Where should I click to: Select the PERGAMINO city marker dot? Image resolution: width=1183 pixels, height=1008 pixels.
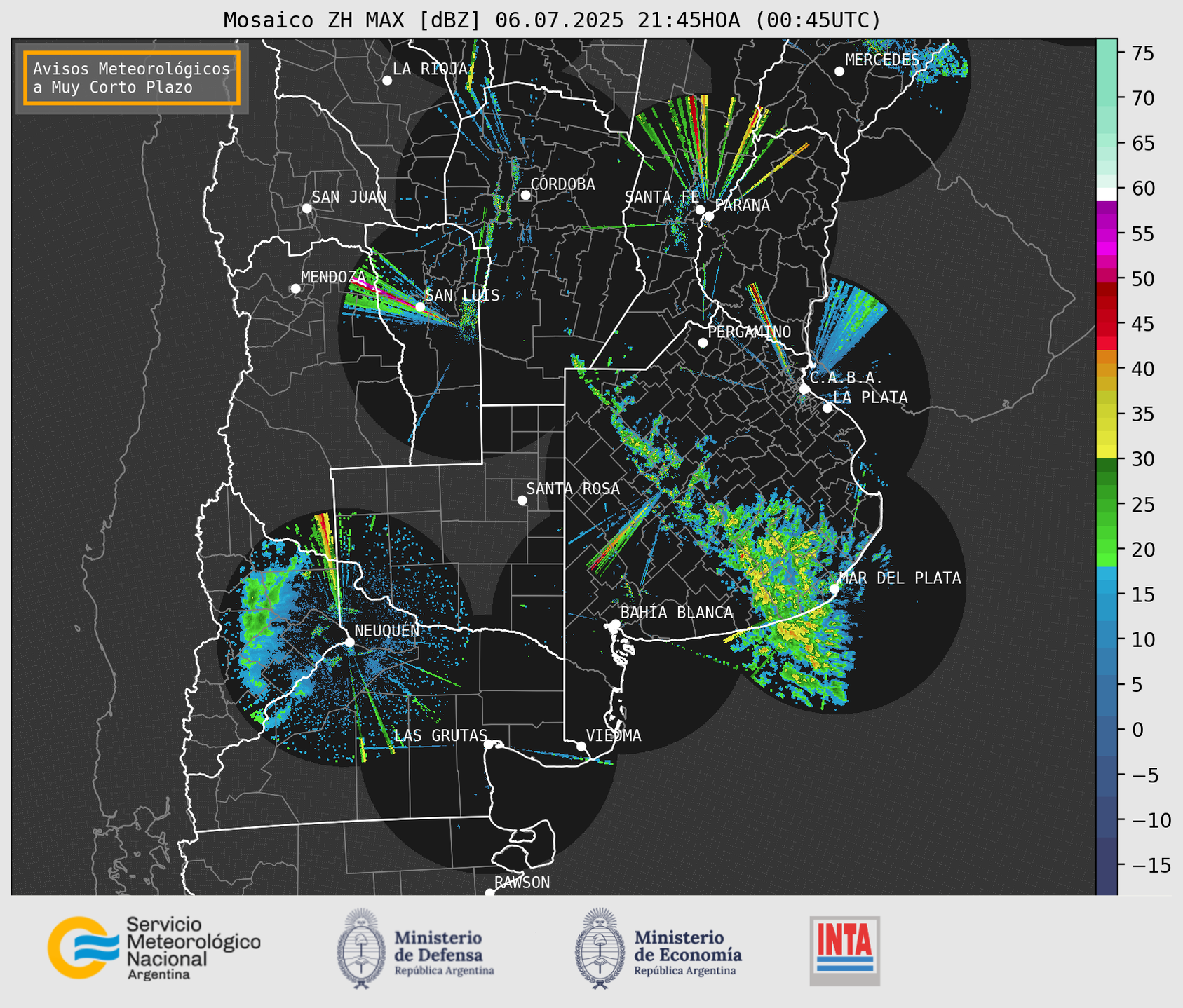pos(703,343)
